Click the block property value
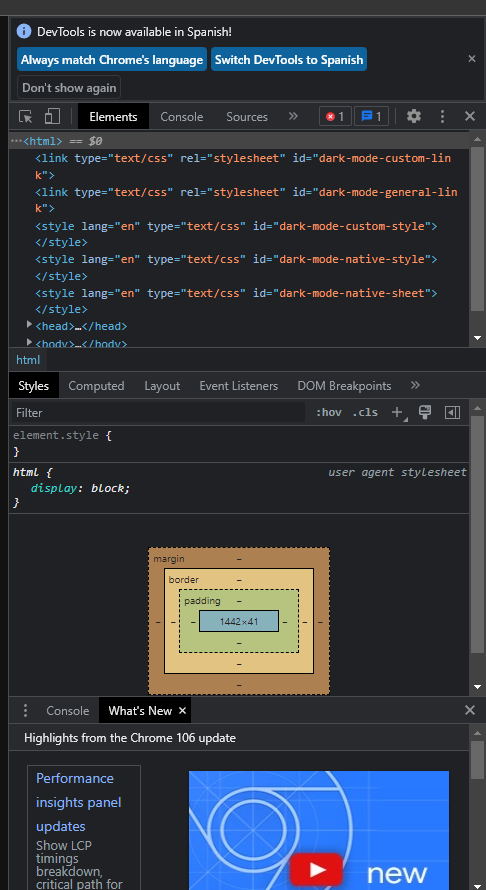This screenshot has height=890, width=486. [110, 488]
